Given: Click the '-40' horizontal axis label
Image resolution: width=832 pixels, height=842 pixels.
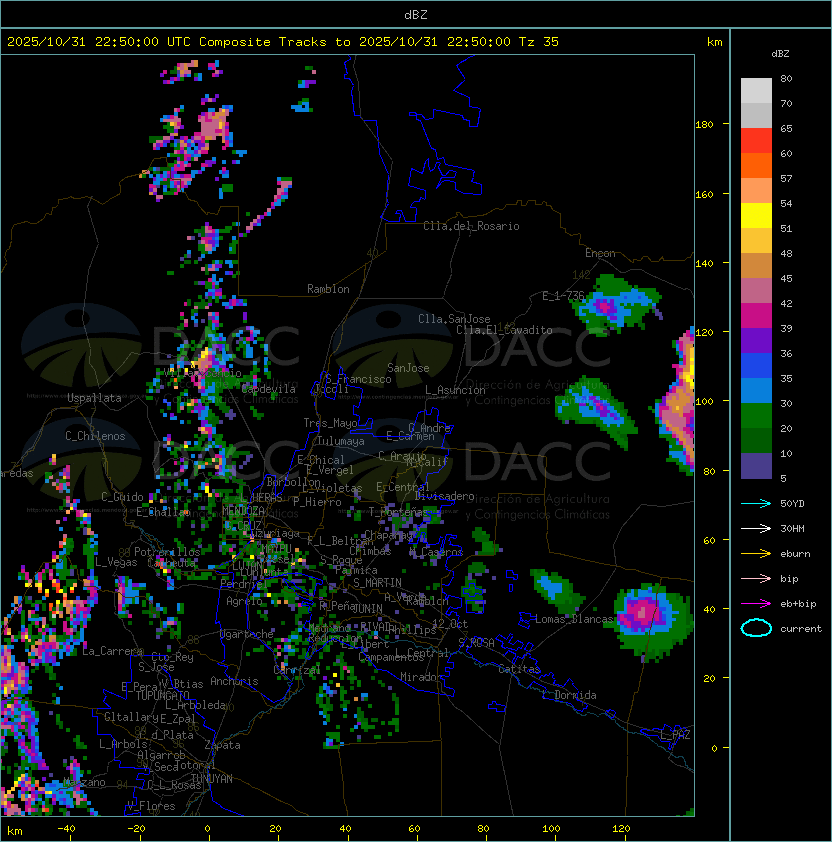Looking at the screenshot, I should coord(66,829).
